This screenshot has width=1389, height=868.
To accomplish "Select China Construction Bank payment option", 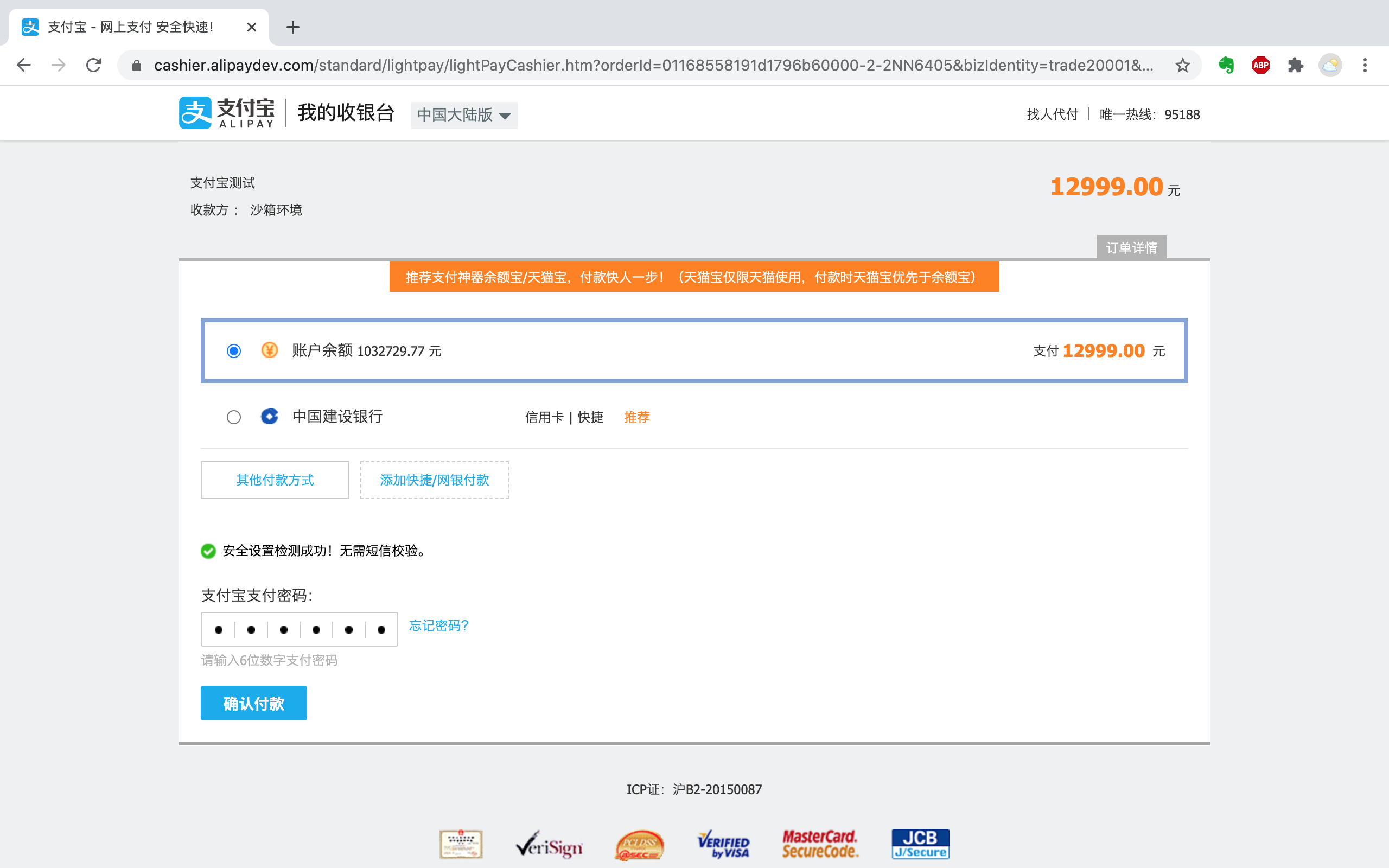I will [x=234, y=417].
